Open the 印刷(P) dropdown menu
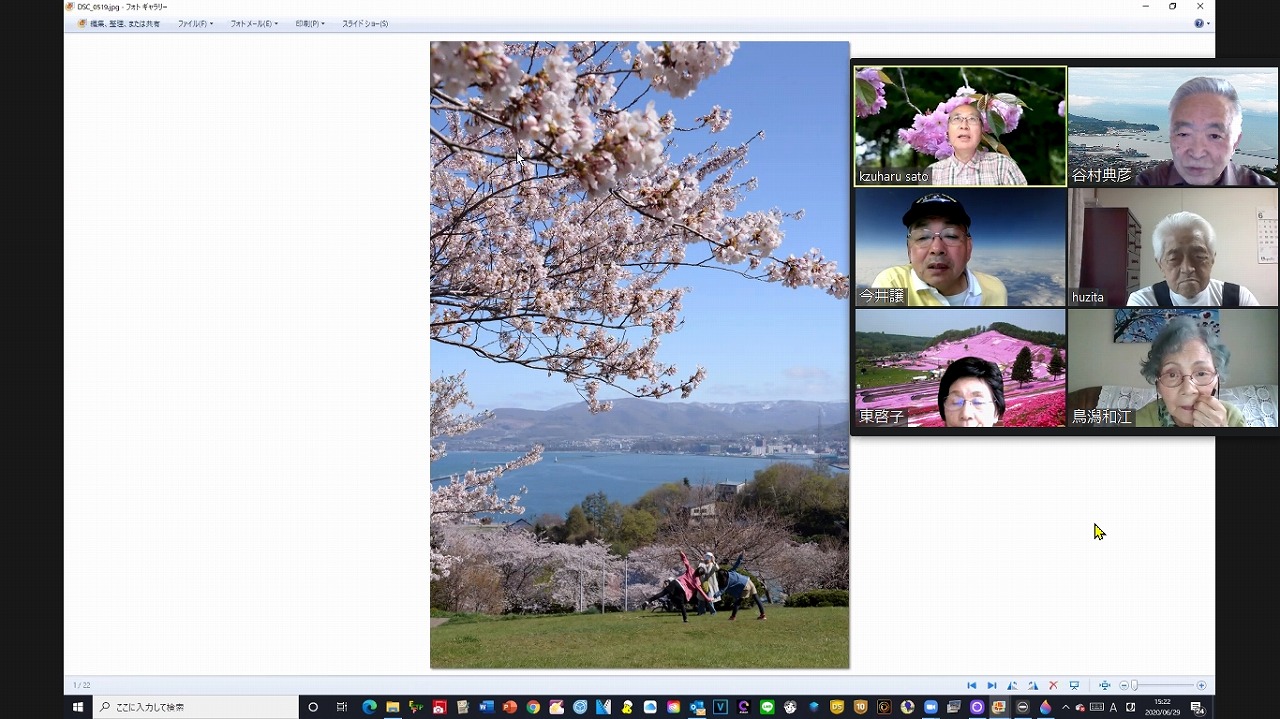1280x719 pixels. (309, 23)
